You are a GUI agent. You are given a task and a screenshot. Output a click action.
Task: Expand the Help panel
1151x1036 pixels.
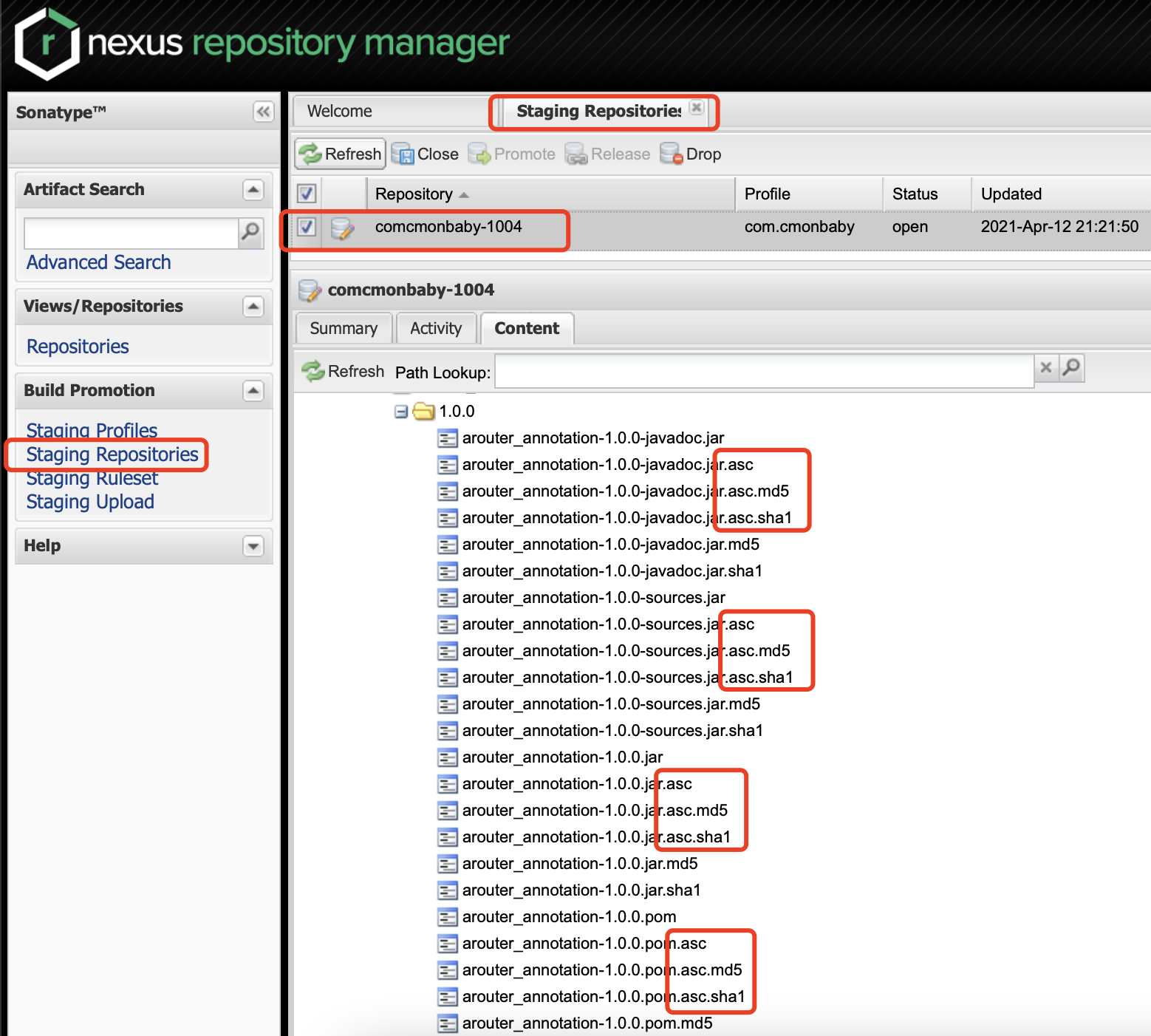point(253,546)
